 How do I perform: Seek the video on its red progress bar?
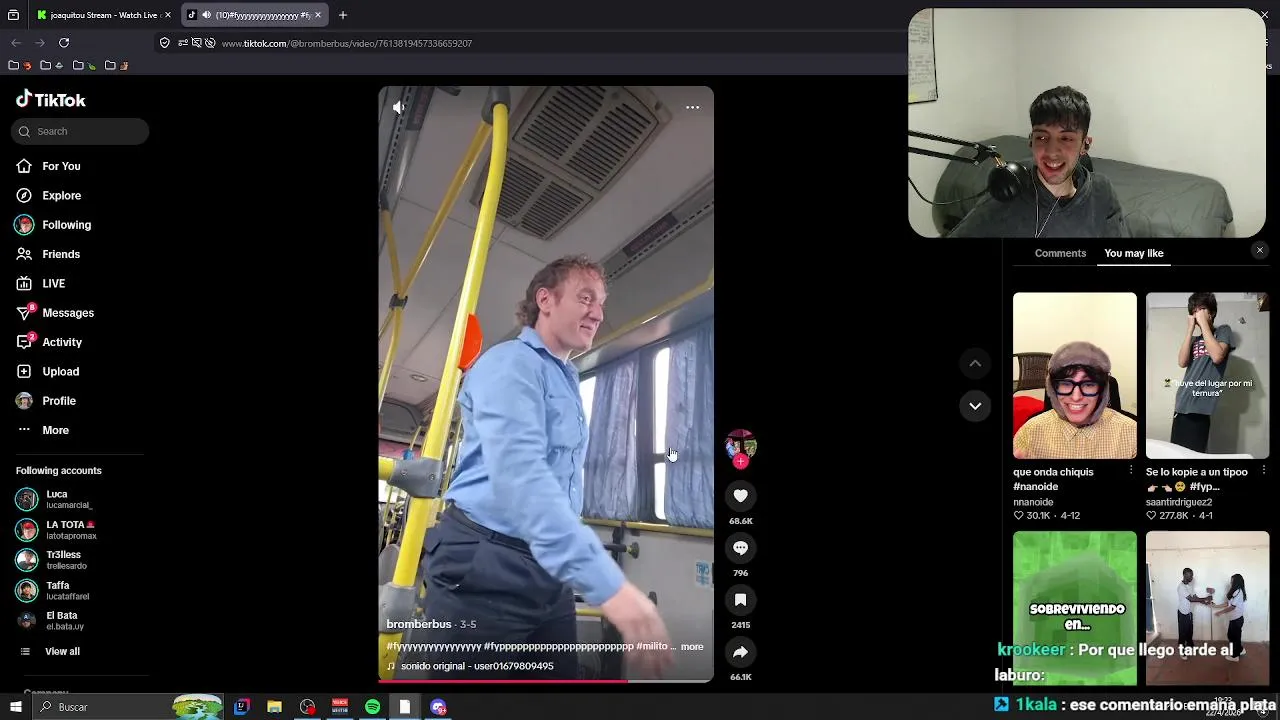click(546, 681)
